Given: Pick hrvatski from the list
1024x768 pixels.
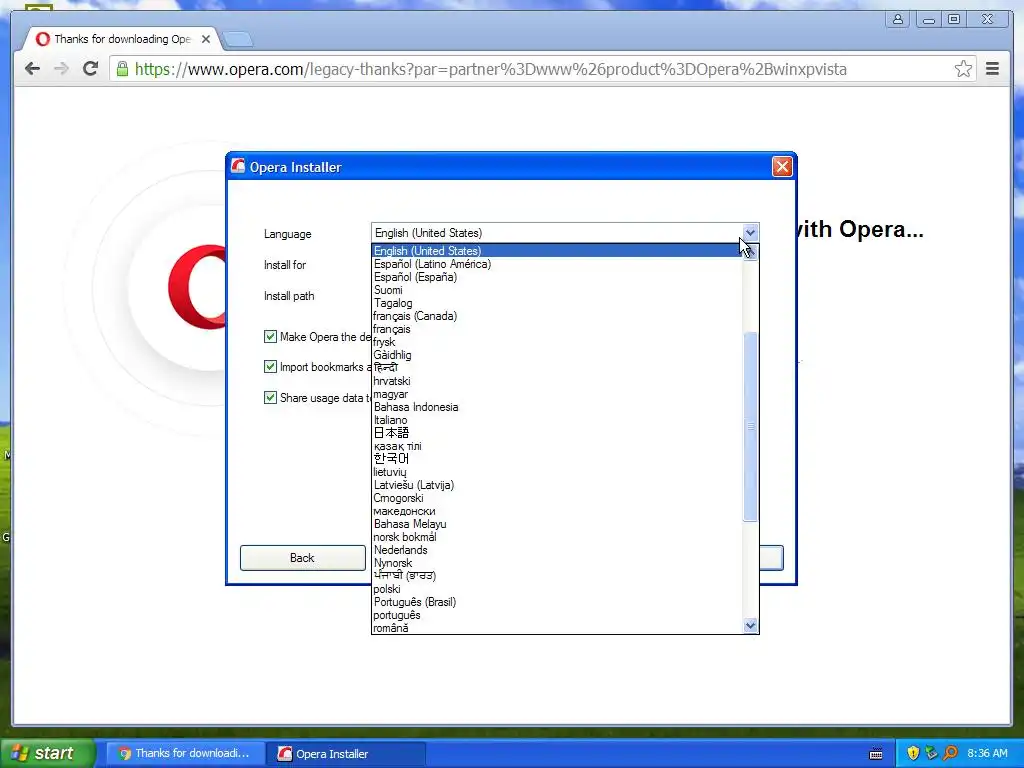Looking at the screenshot, I should point(557,381).
